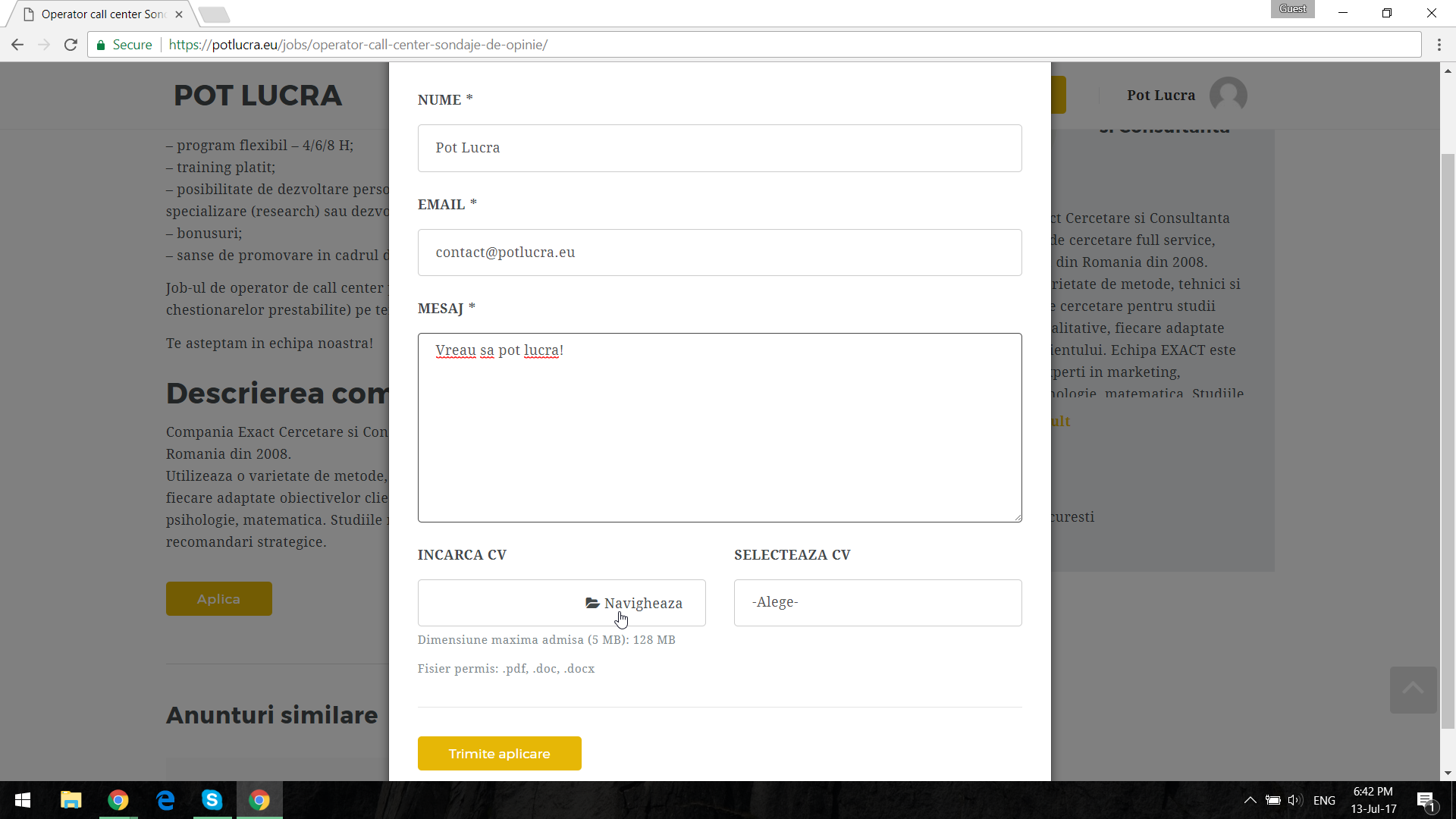Open Windows Start menu
Viewport: 1456px width, 819px height.
coord(23,800)
